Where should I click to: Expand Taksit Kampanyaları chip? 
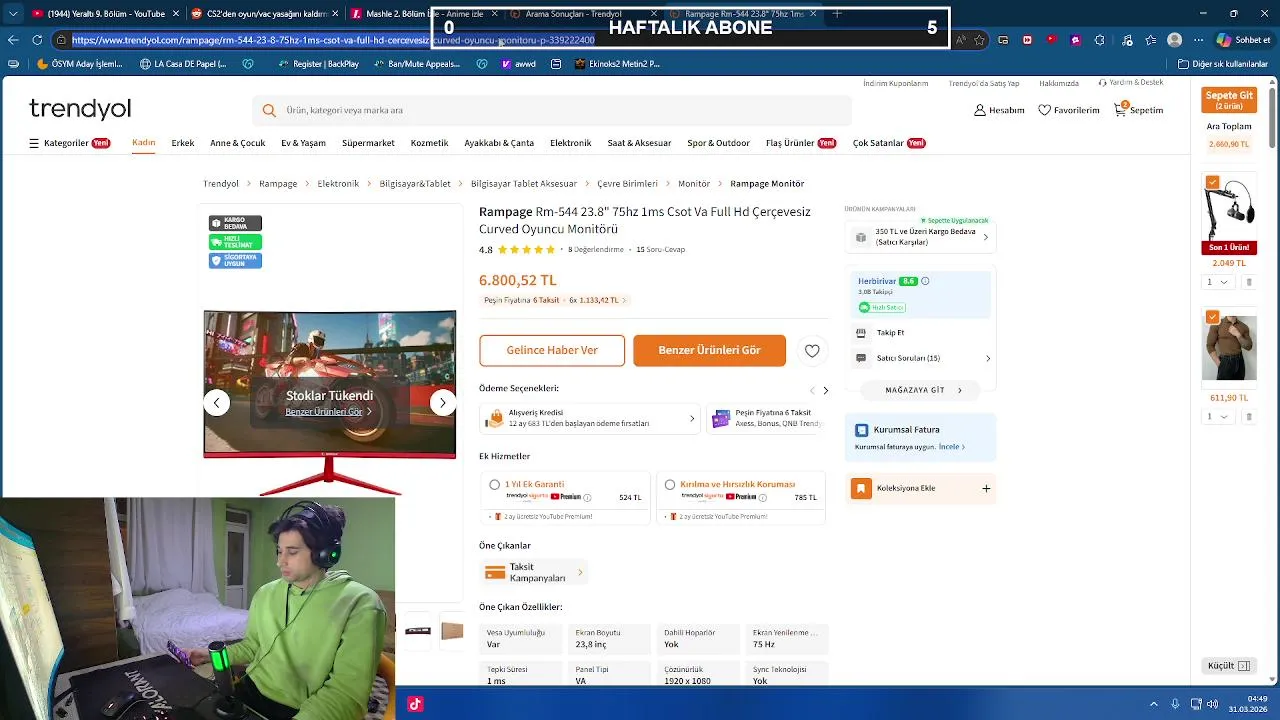tap(534, 573)
